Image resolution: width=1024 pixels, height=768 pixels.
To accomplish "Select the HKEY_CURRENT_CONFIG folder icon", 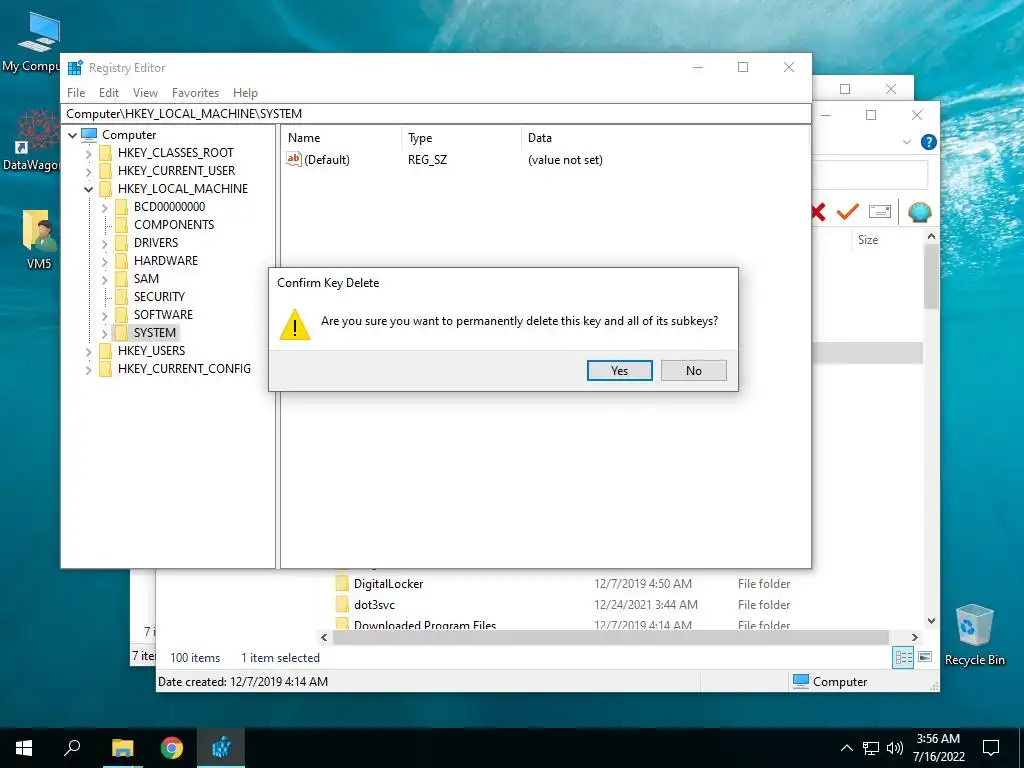I will [105, 368].
